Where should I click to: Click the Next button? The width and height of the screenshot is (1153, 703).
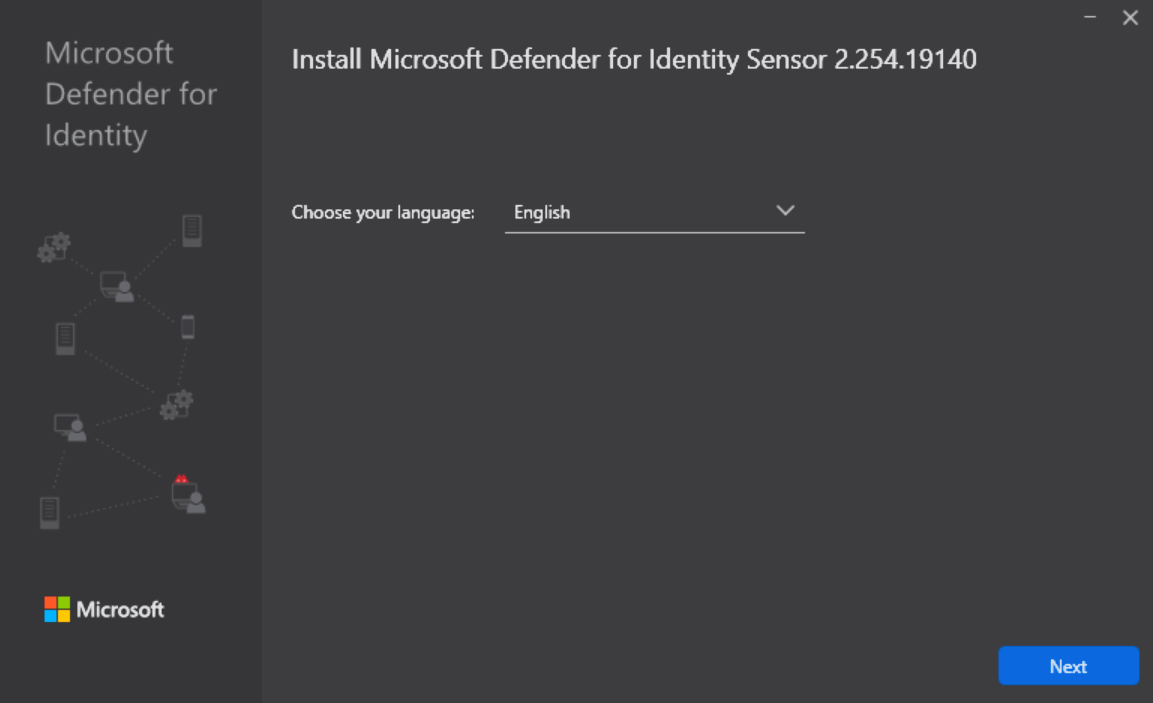tap(1068, 666)
